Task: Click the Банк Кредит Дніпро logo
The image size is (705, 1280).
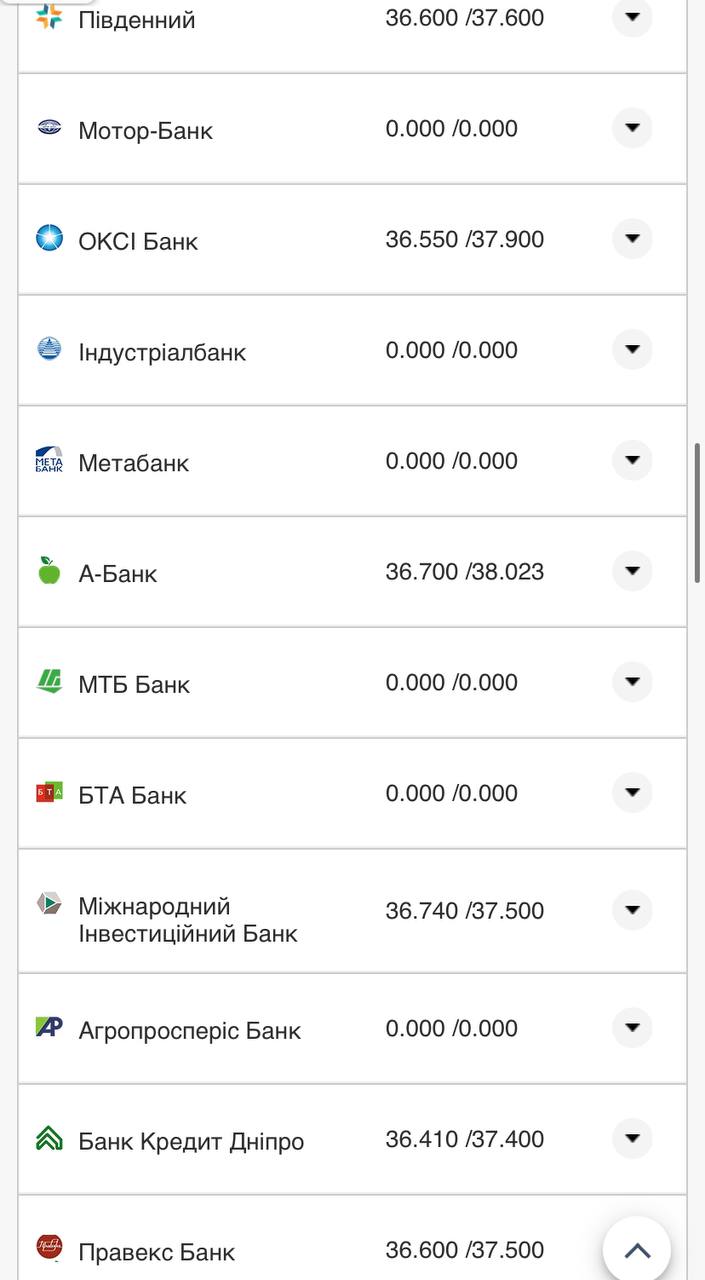Action: click(49, 1139)
